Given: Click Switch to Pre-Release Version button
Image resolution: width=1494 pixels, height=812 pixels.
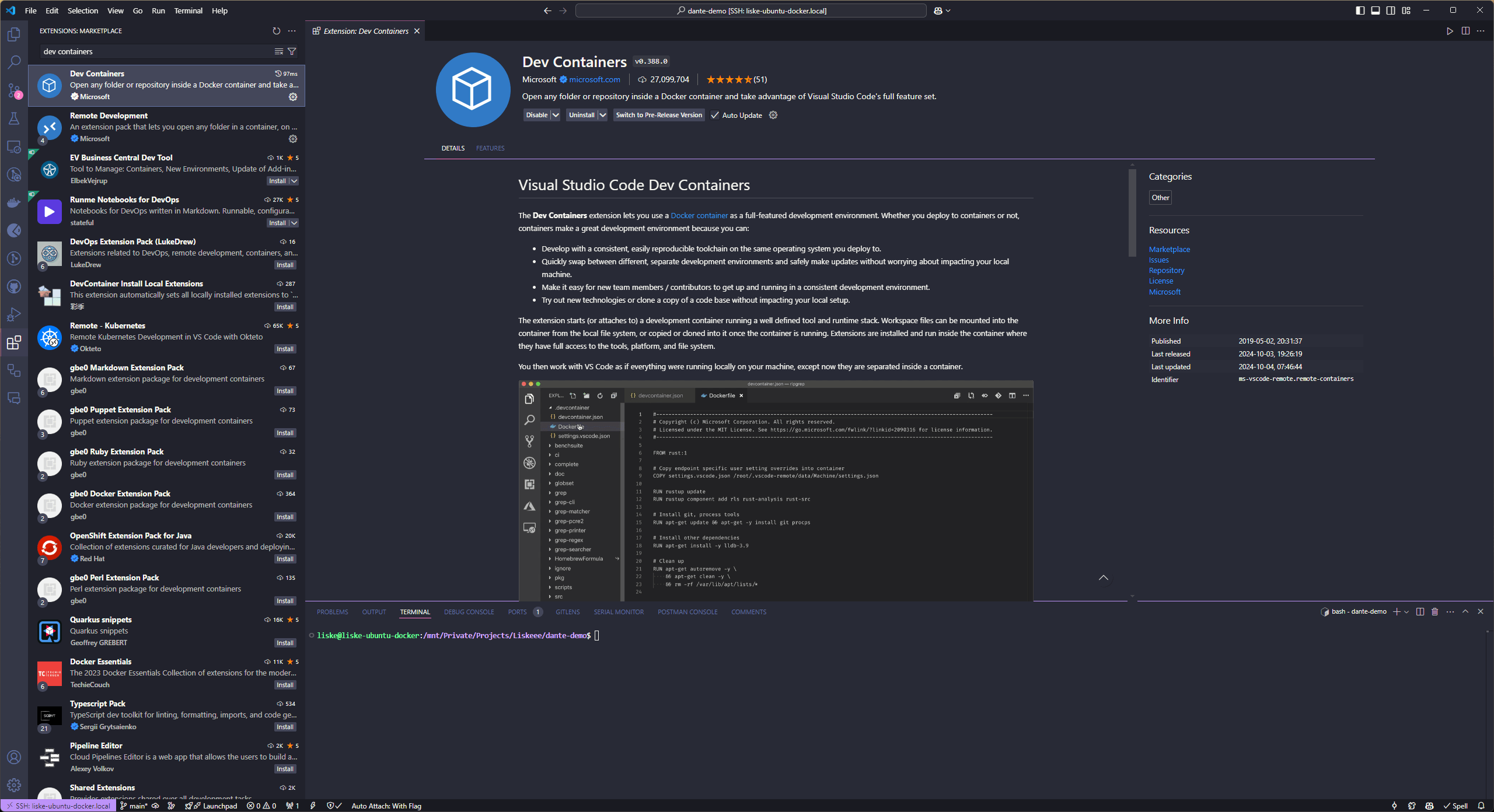Looking at the screenshot, I should coord(659,115).
